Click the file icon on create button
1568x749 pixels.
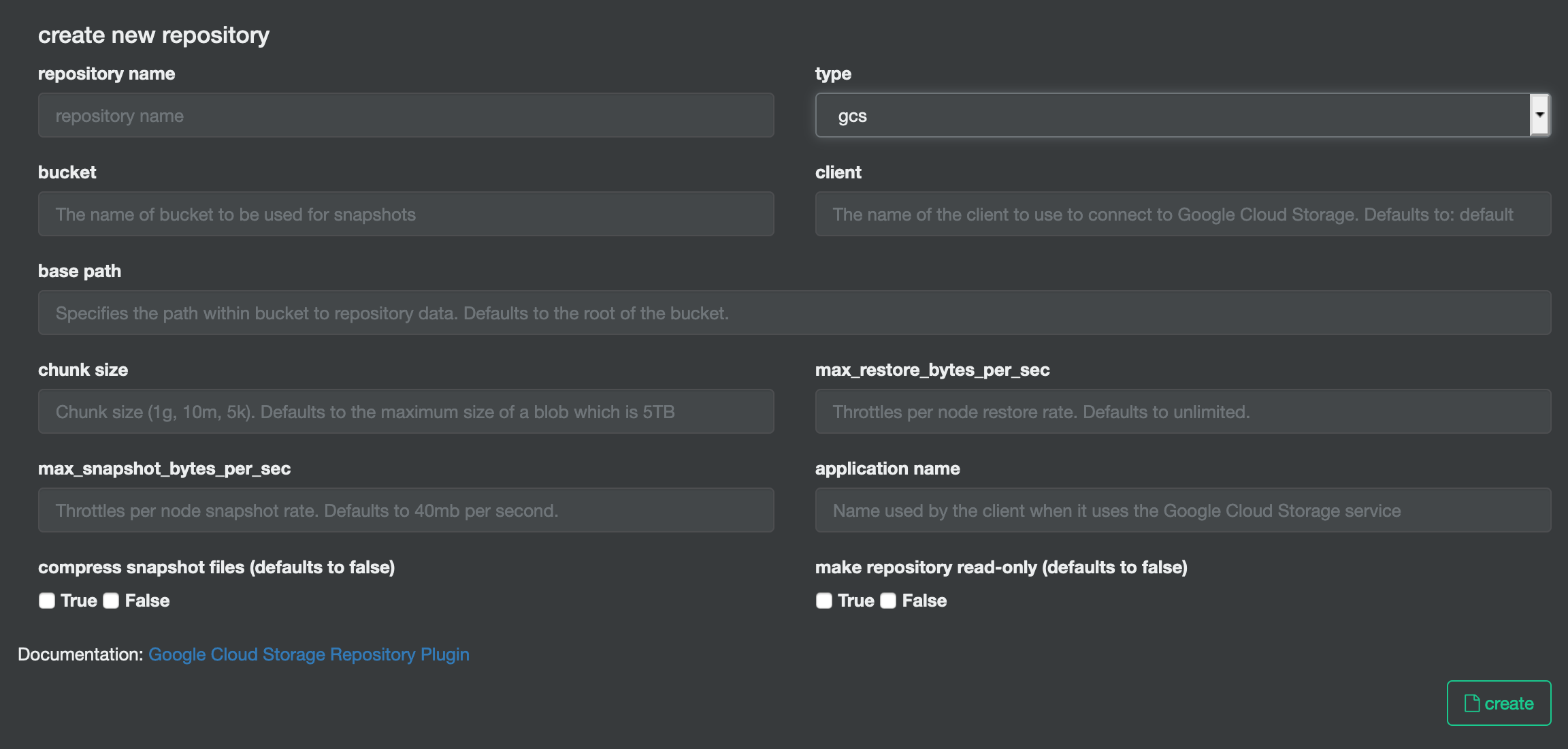[1471, 703]
